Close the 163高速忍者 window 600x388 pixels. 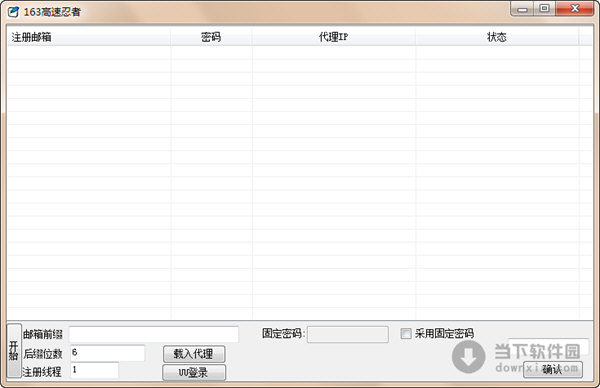pyautogui.click(x=574, y=8)
